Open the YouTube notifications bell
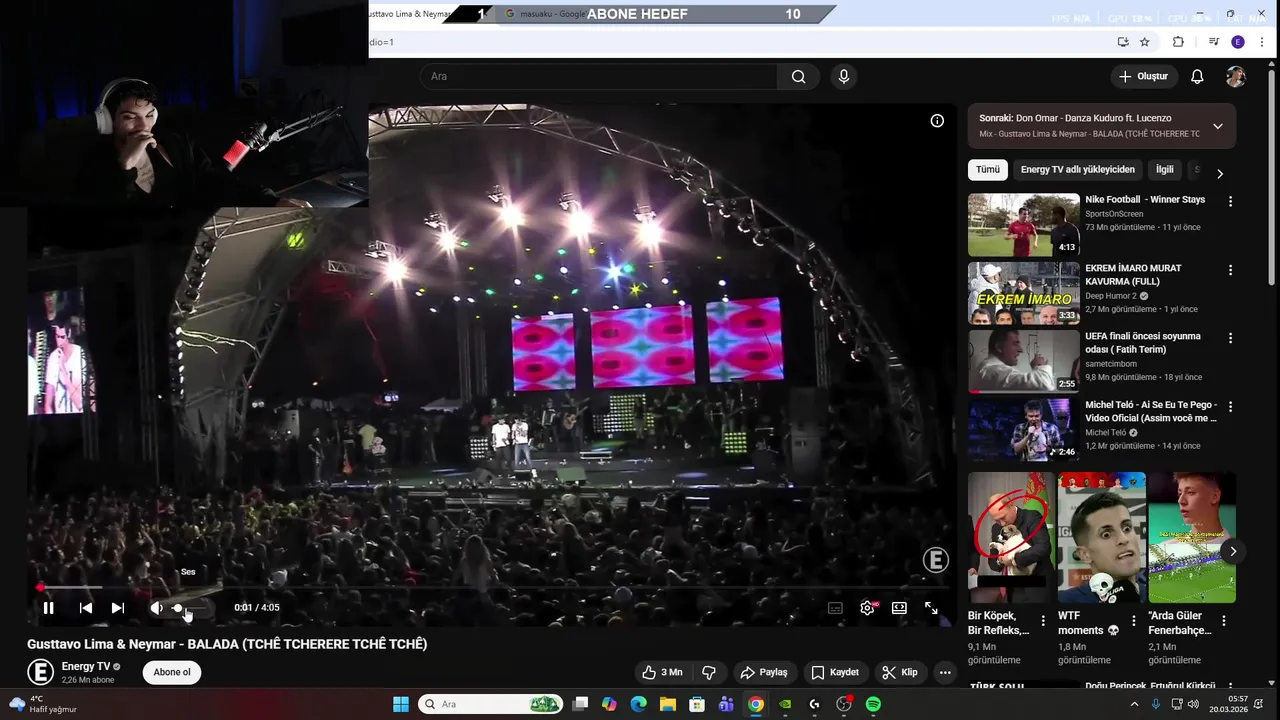Image resolution: width=1280 pixels, height=720 pixels. 1197,76
